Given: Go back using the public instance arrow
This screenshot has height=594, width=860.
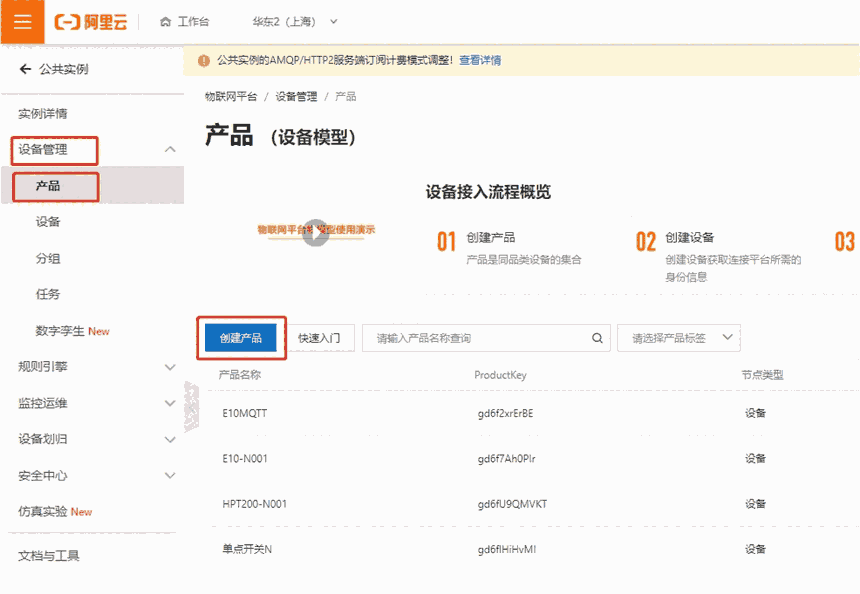Looking at the screenshot, I should (25, 69).
